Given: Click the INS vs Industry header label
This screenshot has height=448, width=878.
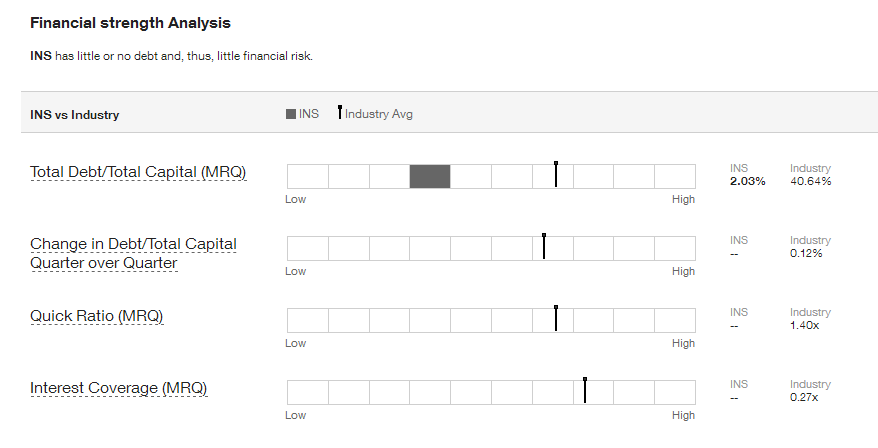Looking at the screenshot, I should 74,115.
